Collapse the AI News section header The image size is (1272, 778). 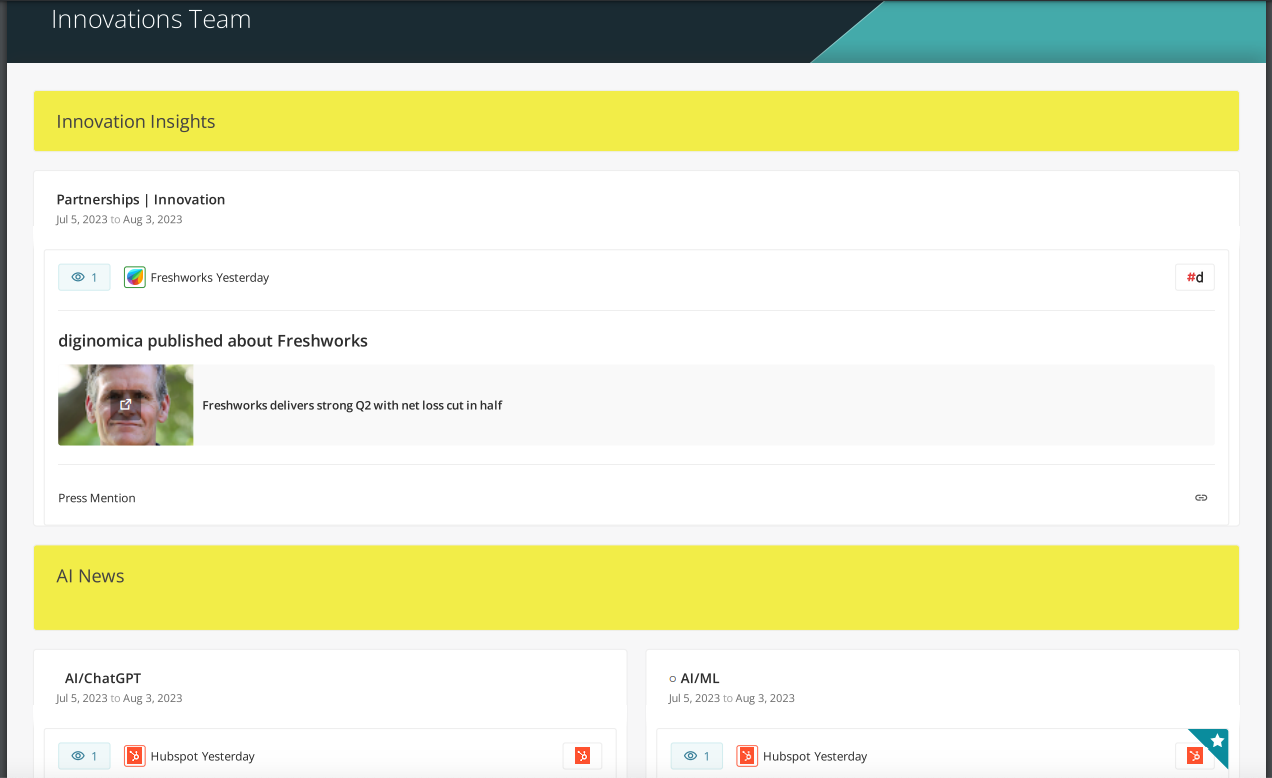(x=90, y=576)
